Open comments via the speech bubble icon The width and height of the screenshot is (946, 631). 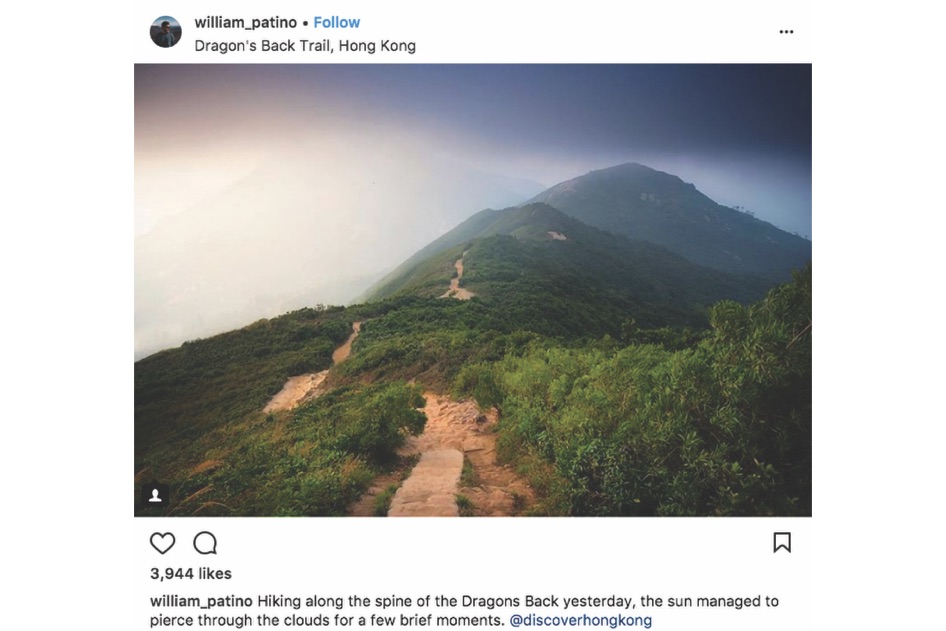205,543
